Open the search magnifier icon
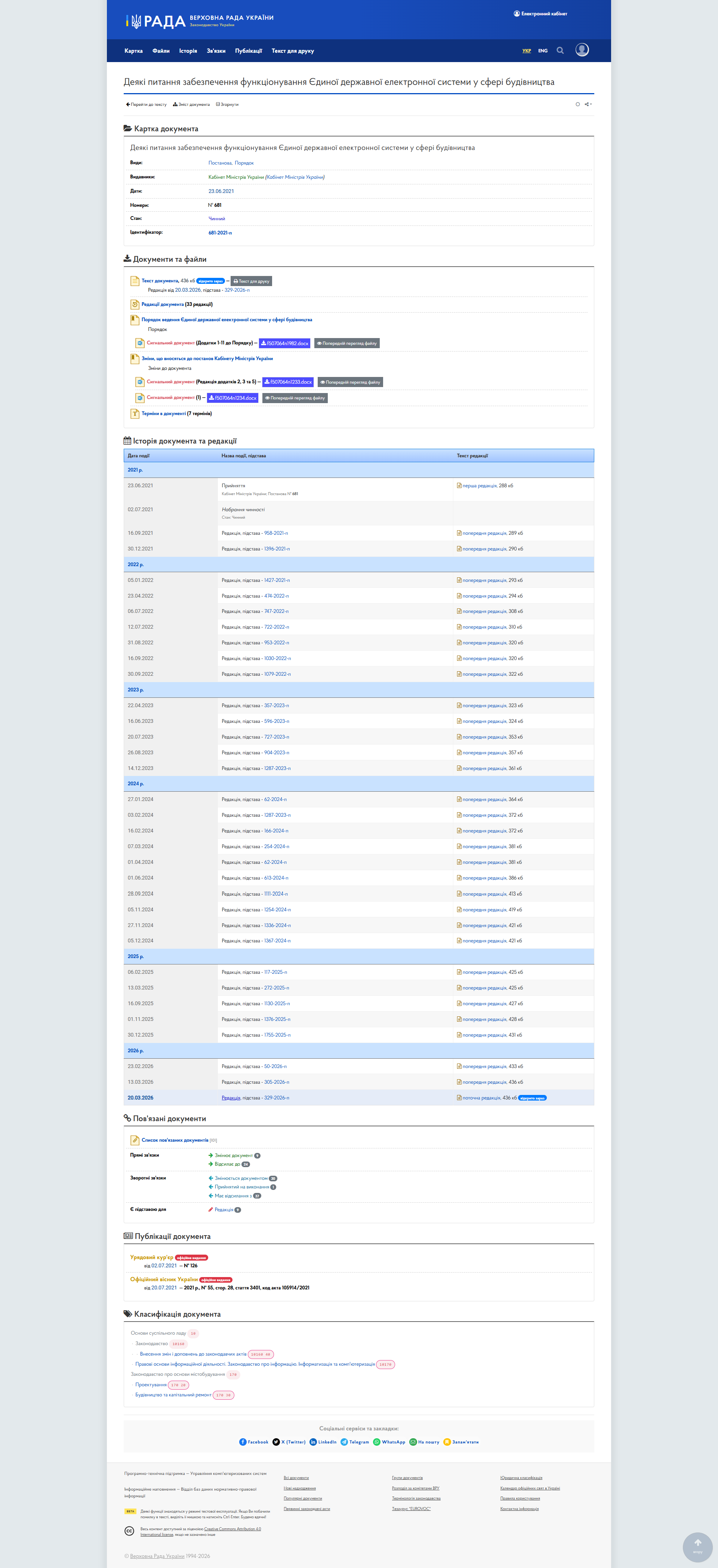Image resolution: width=718 pixels, height=1568 pixels. pos(560,50)
